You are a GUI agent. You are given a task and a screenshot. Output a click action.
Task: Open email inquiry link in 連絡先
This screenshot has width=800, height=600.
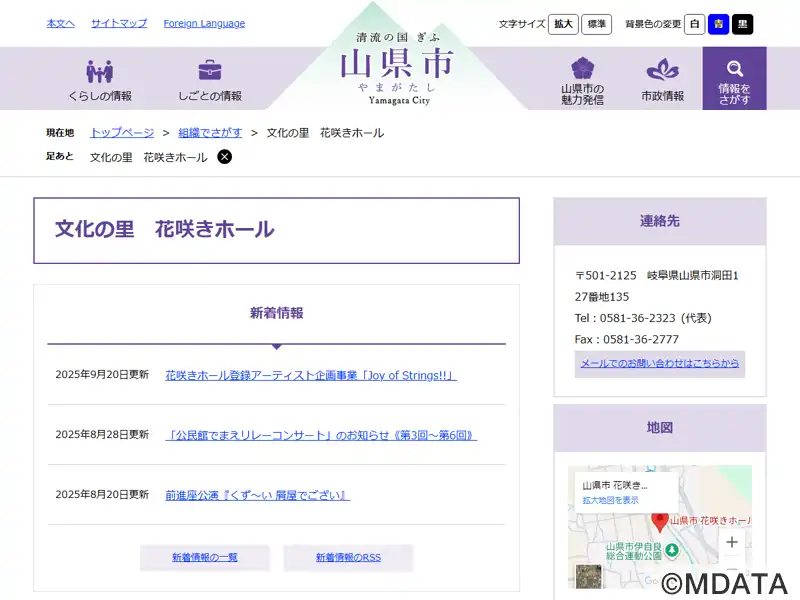click(x=659, y=363)
